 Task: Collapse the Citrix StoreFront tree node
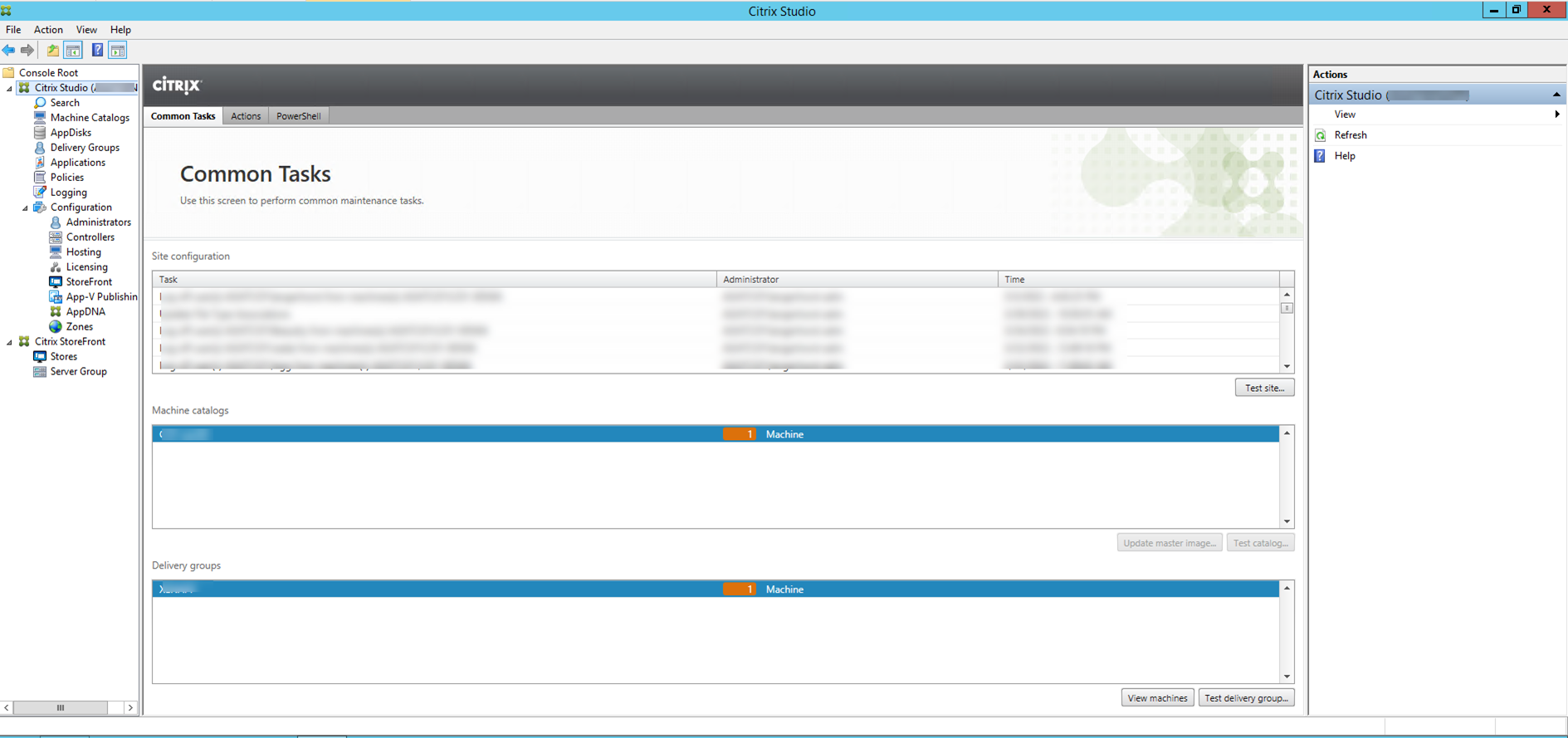[10, 342]
